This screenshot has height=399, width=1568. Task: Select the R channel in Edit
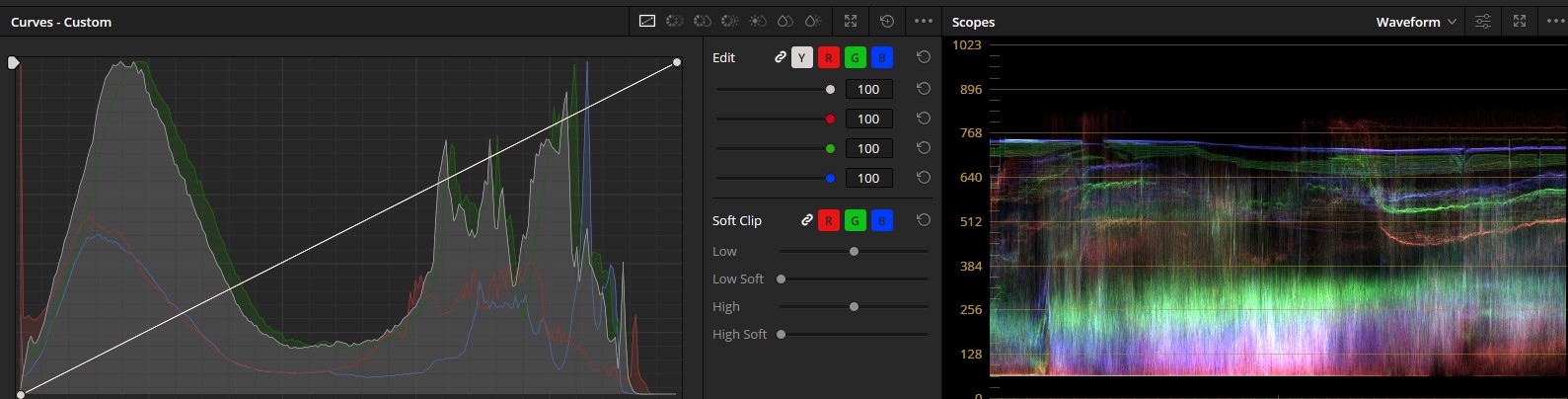coord(829,58)
